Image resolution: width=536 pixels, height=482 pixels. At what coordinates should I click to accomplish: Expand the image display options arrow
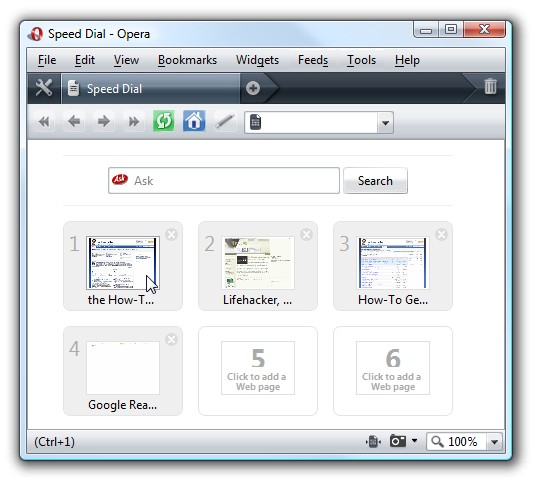click(414, 441)
